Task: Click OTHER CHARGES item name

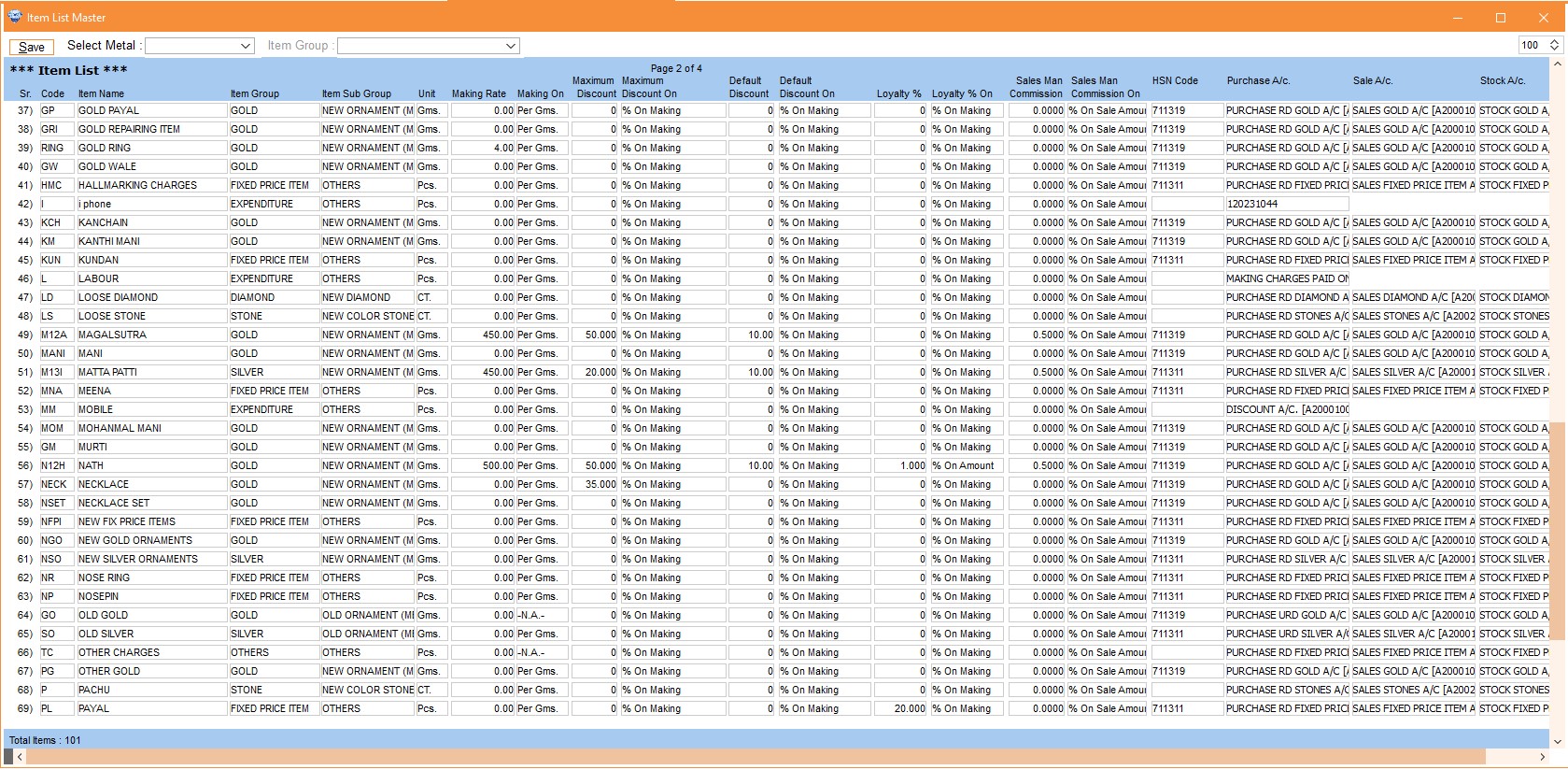Action: 152,652
